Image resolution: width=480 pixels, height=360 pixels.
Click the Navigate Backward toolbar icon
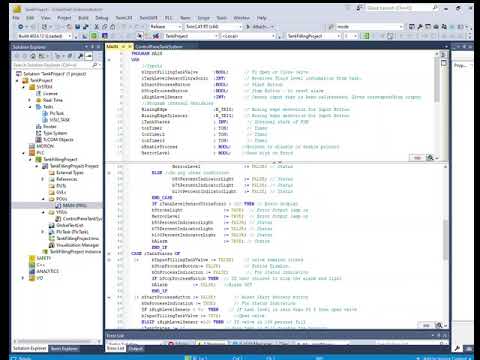tap(21, 27)
